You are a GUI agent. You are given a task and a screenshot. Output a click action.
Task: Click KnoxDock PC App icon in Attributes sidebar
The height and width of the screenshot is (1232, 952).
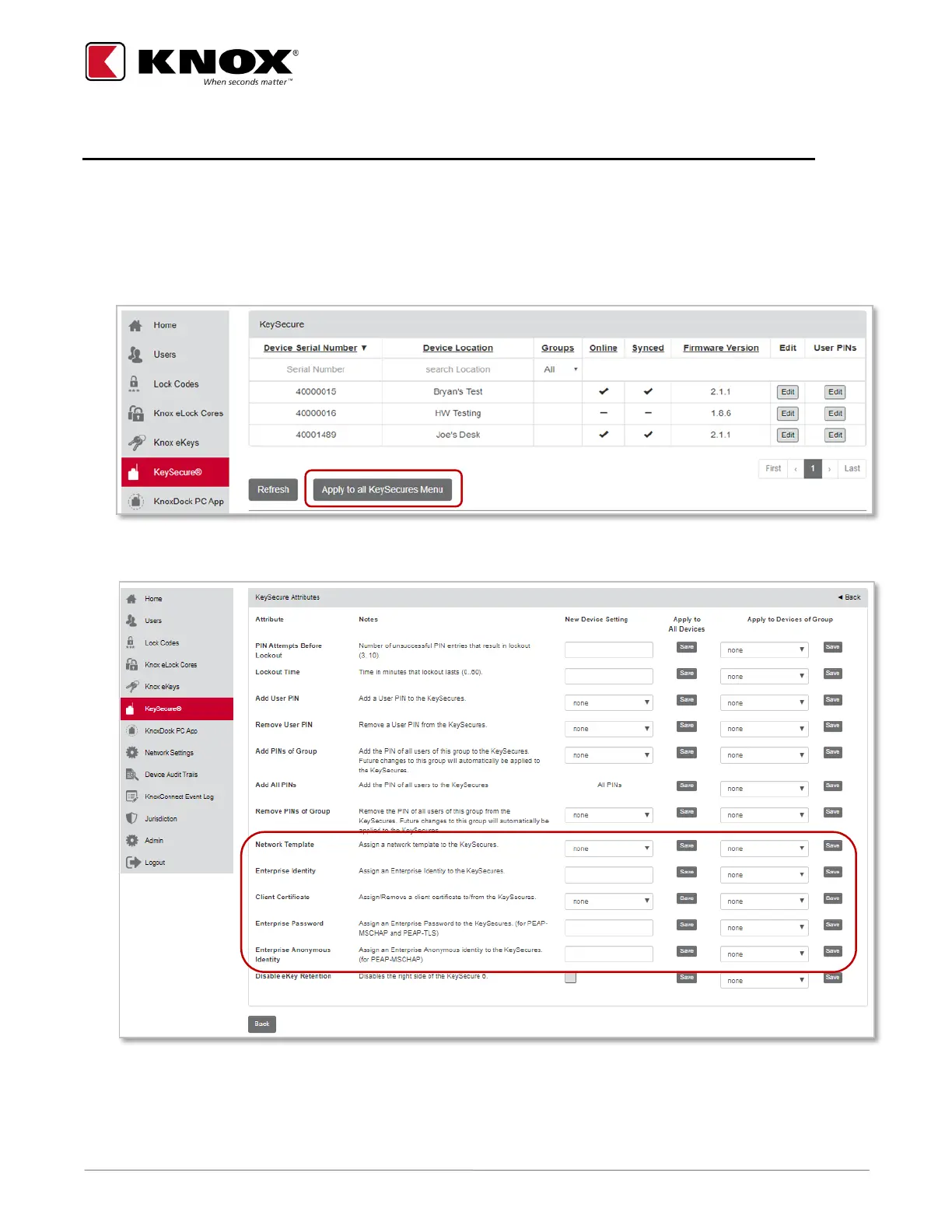tap(132, 730)
